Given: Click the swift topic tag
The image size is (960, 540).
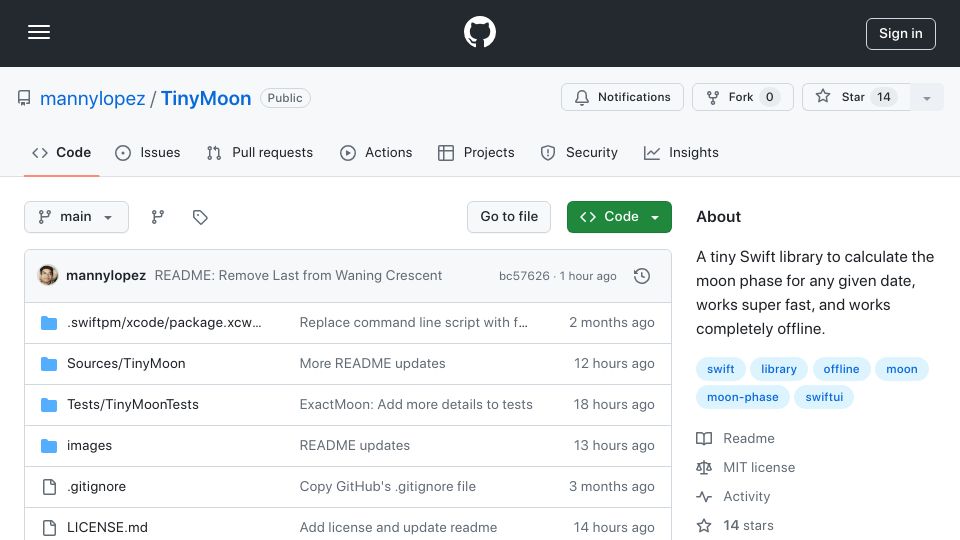Looking at the screenshot, I should tap(721, 369).
